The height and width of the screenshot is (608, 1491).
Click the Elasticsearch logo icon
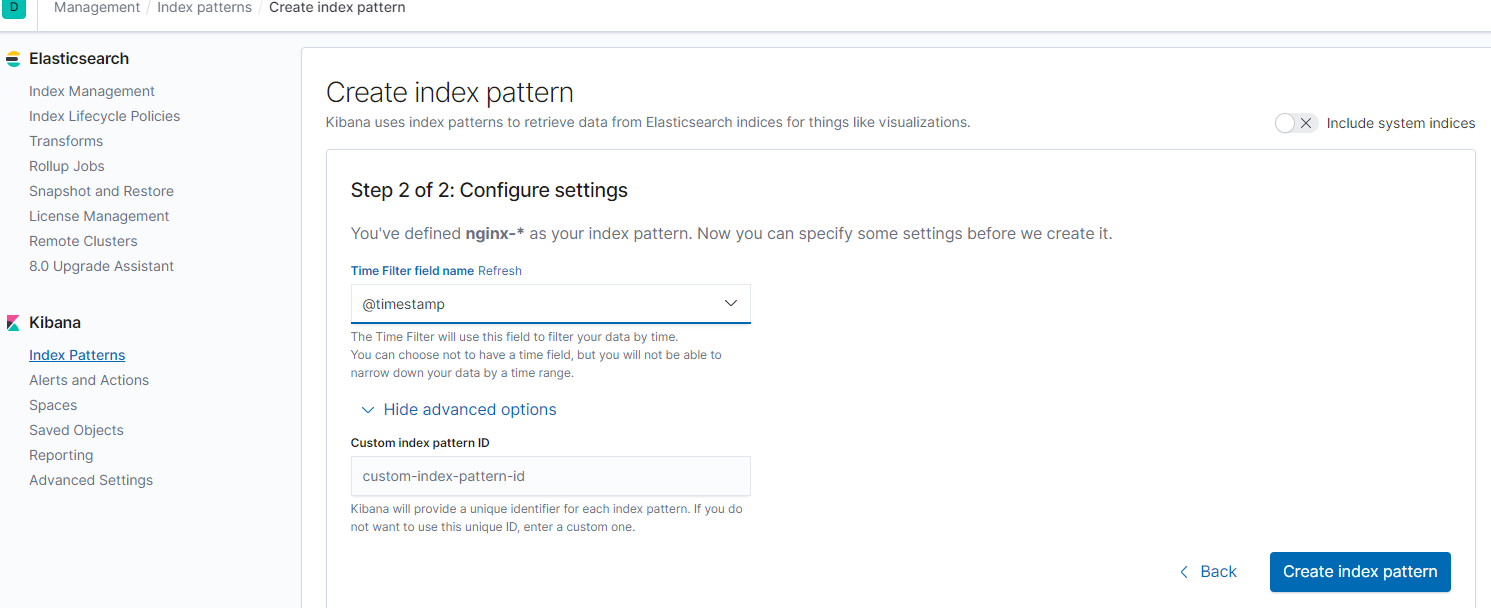click(x=13, y=59)
